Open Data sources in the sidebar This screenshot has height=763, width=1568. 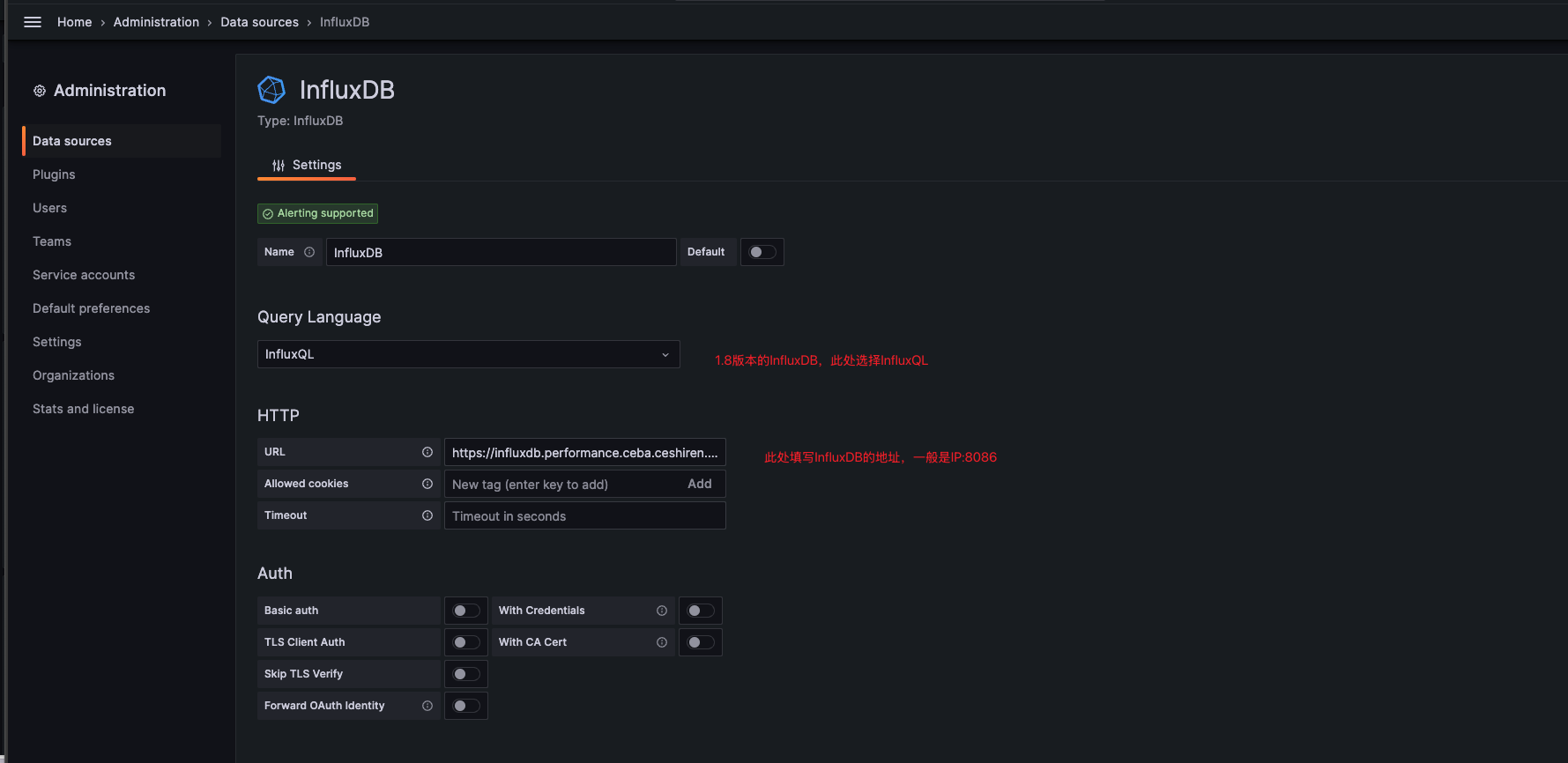coord(122,141)
